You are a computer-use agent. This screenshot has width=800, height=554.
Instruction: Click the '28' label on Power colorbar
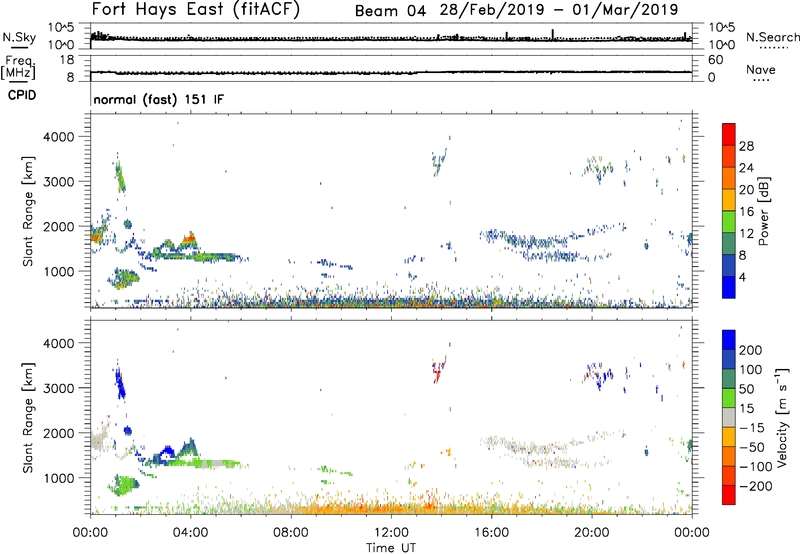746,146
